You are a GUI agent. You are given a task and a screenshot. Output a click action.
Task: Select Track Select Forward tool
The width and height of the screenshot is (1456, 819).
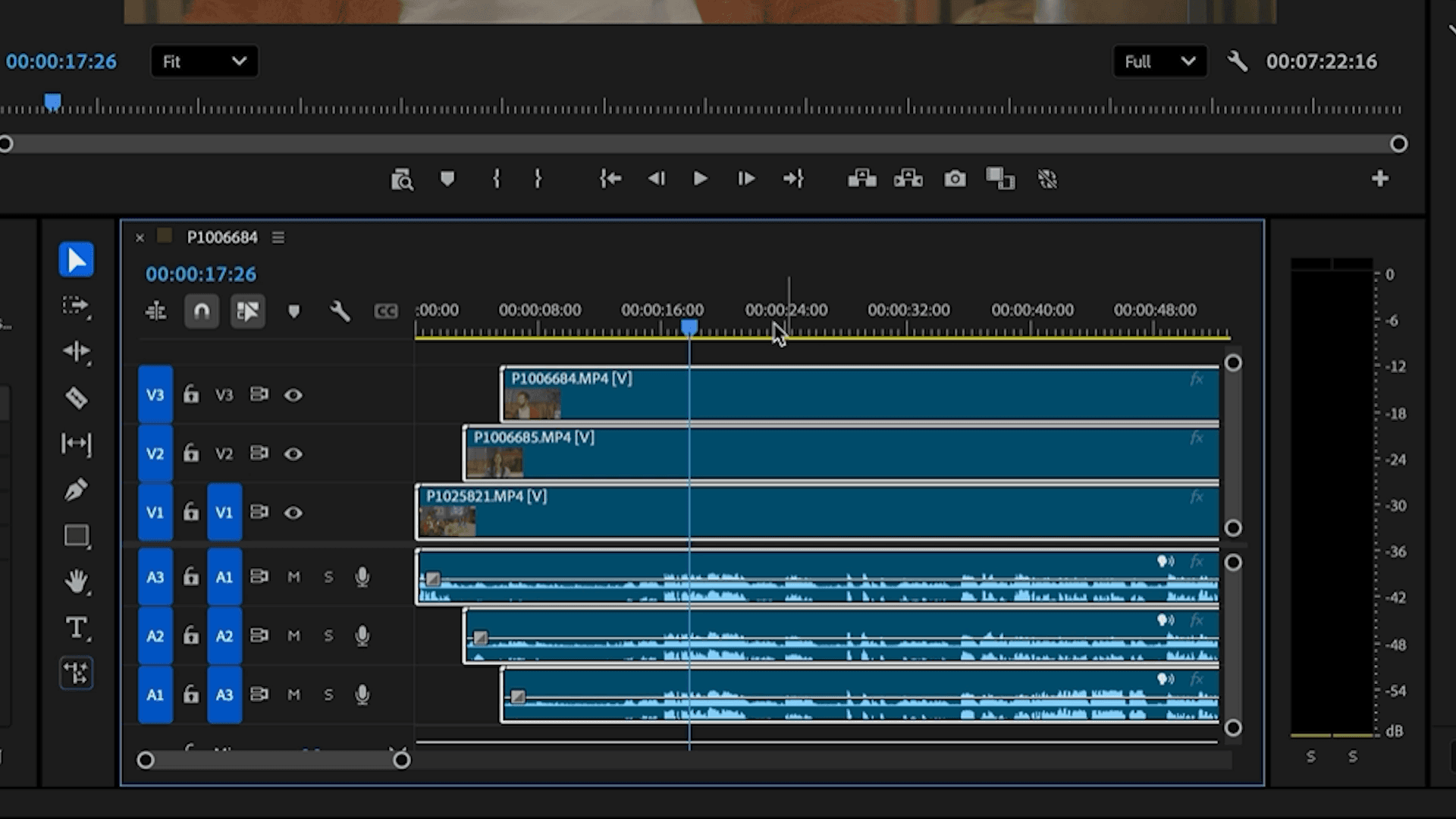76,306
